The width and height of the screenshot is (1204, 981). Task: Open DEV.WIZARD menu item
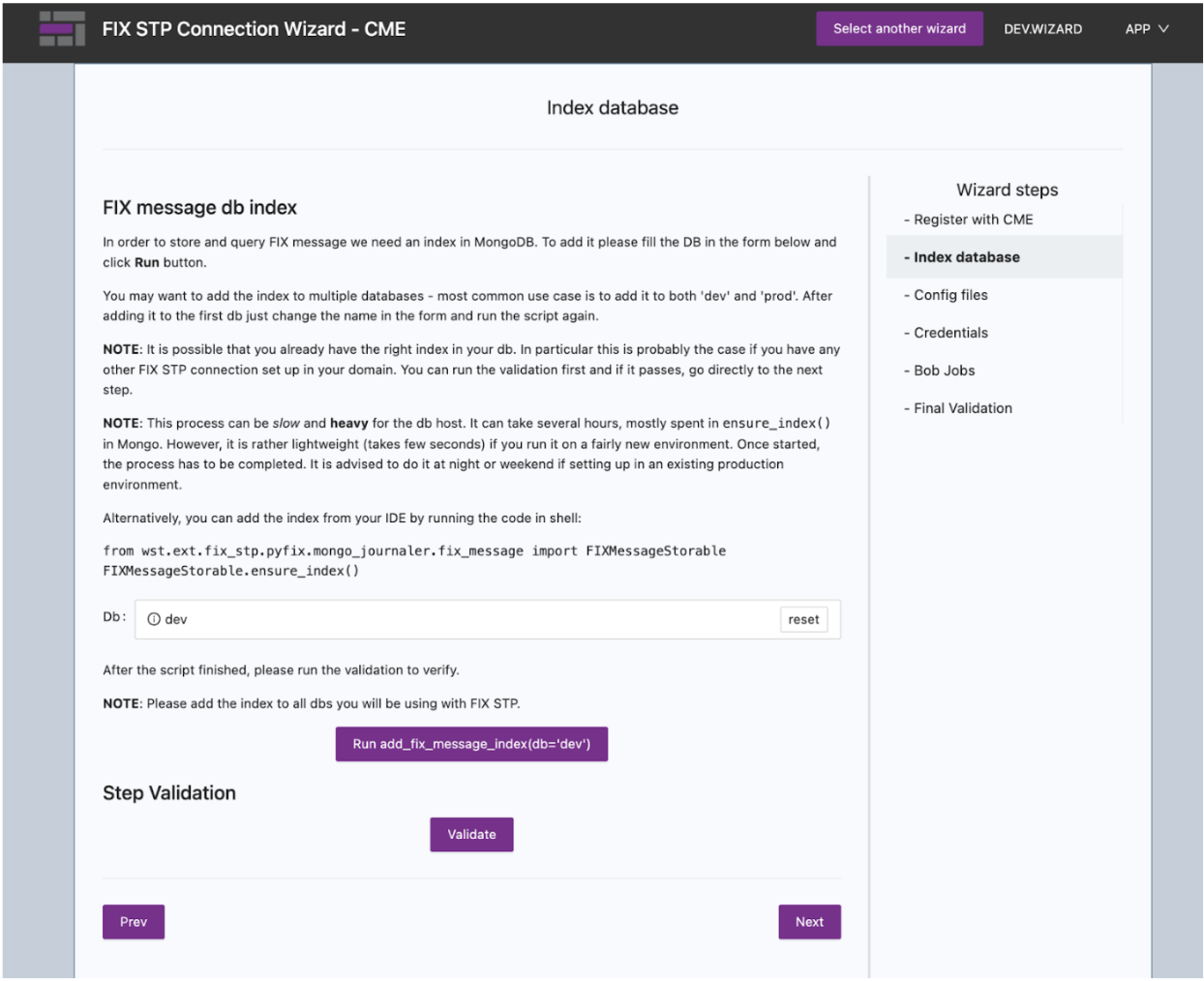[1042, 29]
